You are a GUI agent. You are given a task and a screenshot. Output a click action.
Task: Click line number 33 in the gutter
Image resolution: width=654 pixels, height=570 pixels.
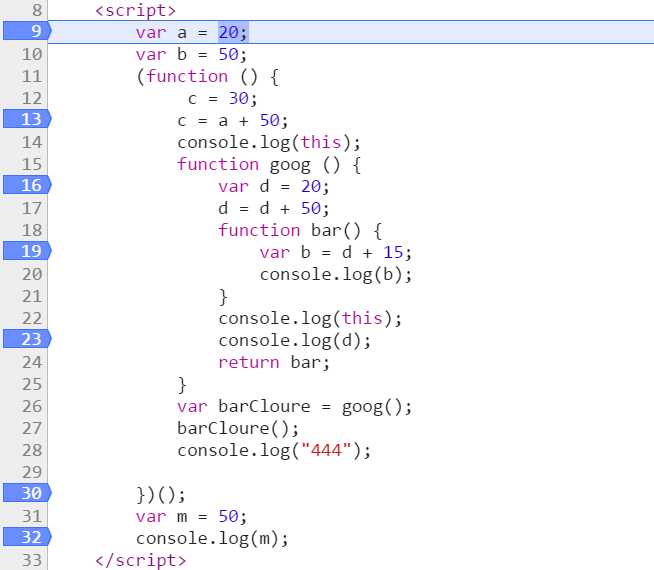32,560
